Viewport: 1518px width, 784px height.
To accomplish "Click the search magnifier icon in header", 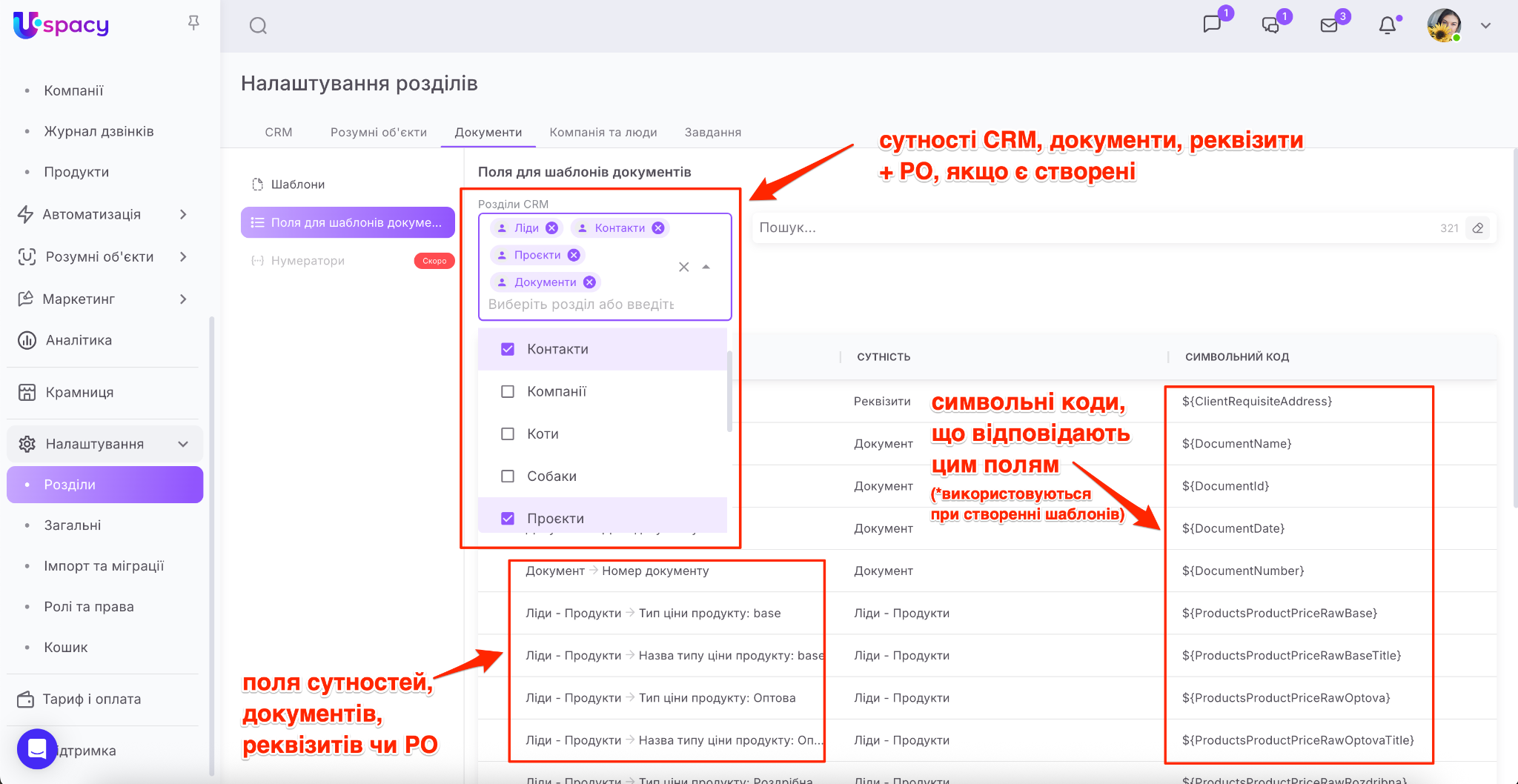I will (x=258, y=26).
